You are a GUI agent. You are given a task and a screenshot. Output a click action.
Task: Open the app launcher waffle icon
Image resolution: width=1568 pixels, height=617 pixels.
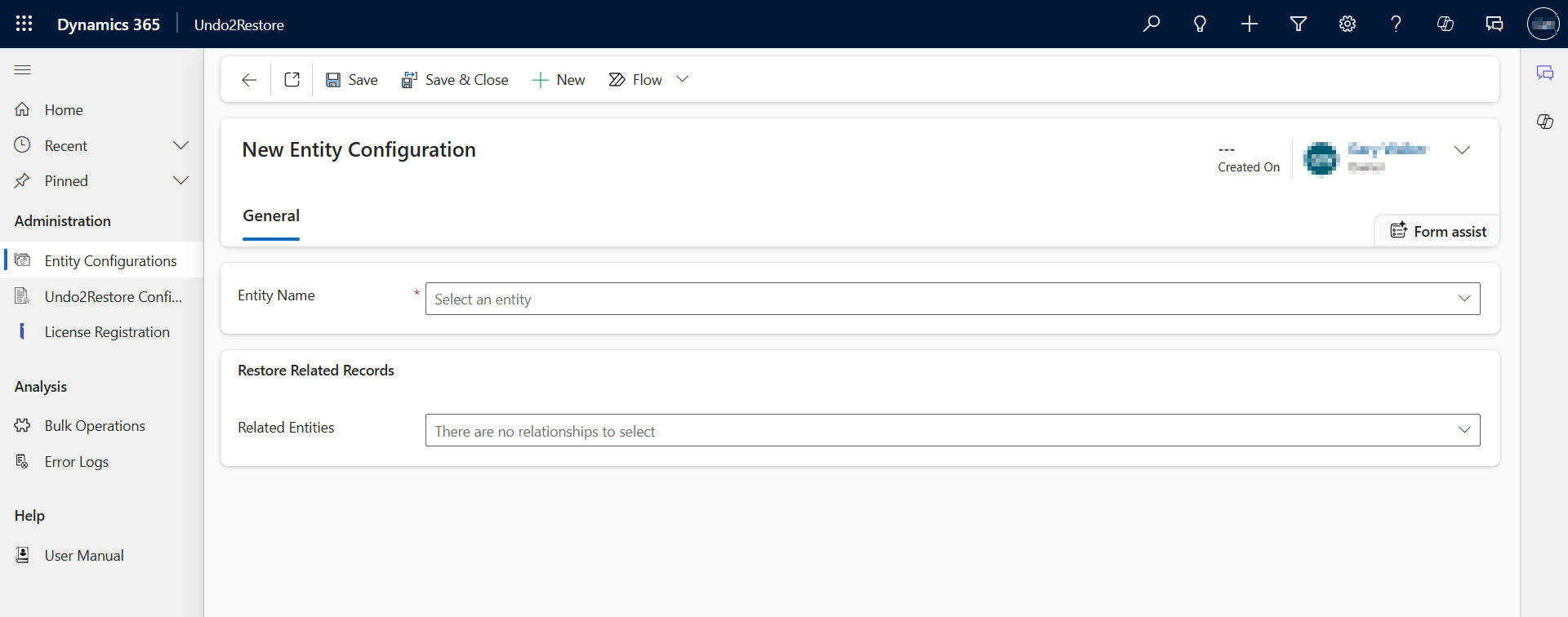click(24, 24)
